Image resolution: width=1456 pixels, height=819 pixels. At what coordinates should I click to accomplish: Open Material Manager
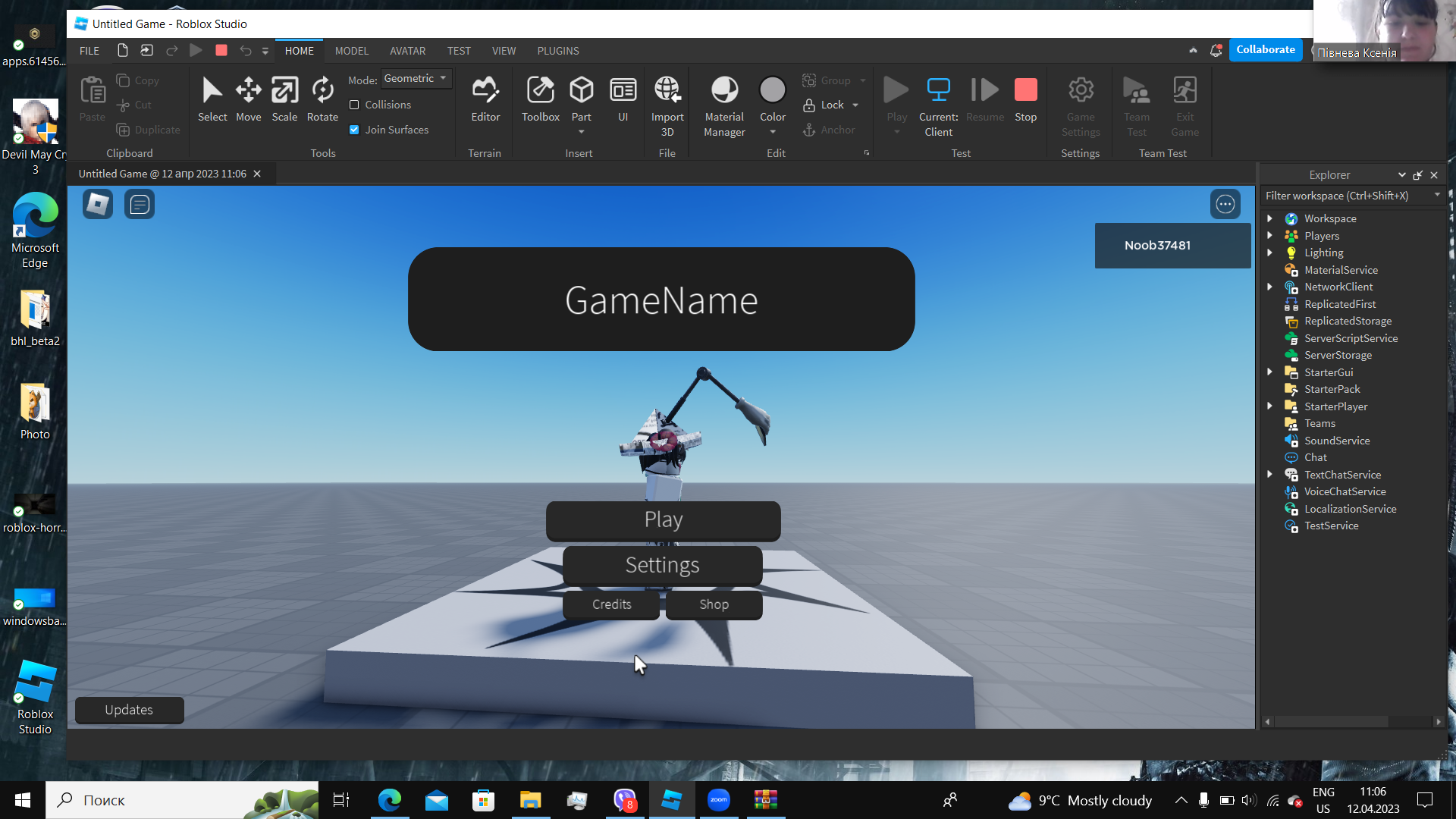click(724, 106)
